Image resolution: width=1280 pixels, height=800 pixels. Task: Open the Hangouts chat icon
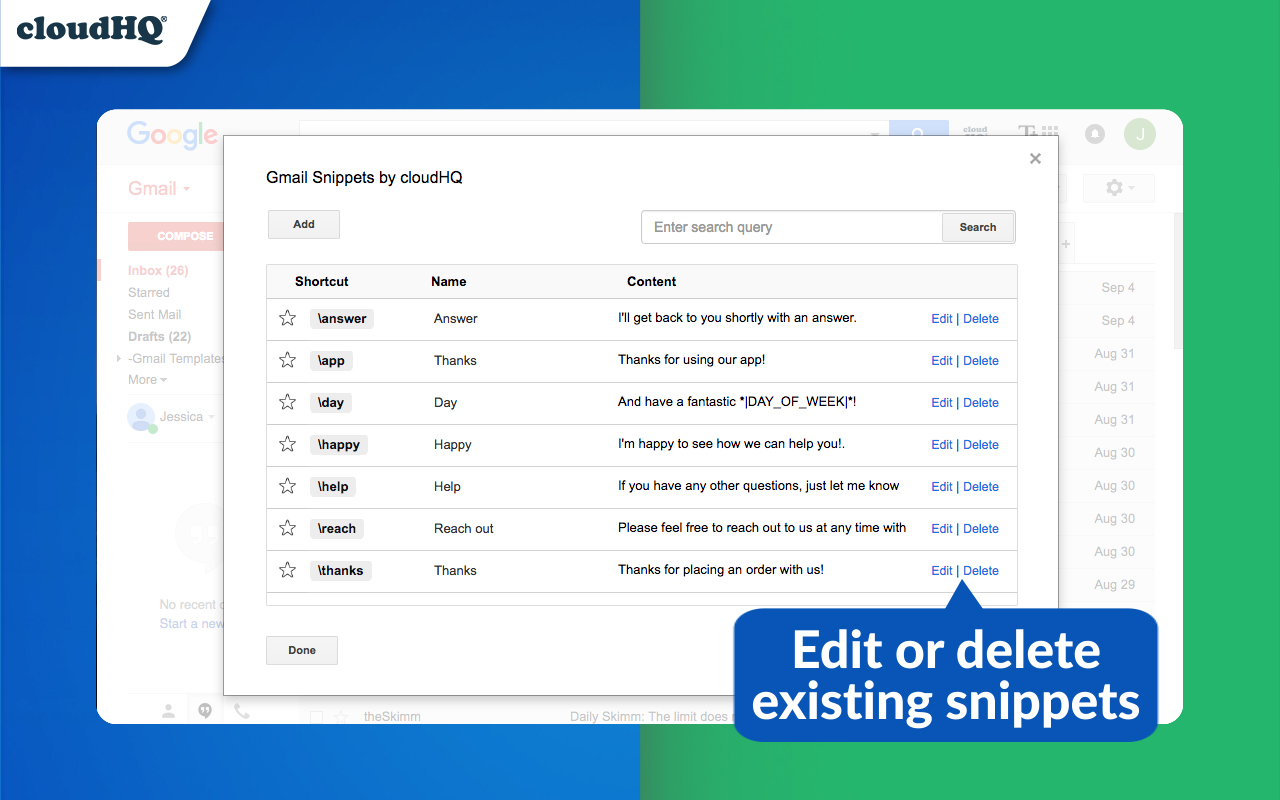205,711
